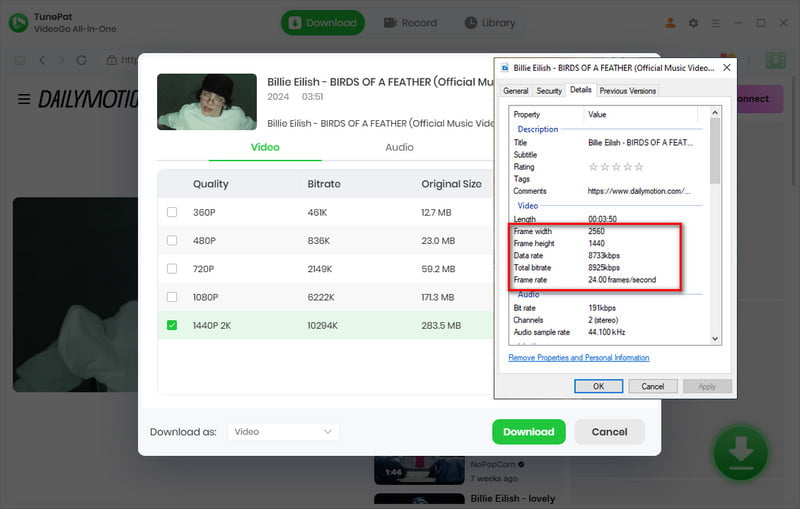
Task: Click the Bit rate 191kbps value
Action: click(x=602, y=308)
